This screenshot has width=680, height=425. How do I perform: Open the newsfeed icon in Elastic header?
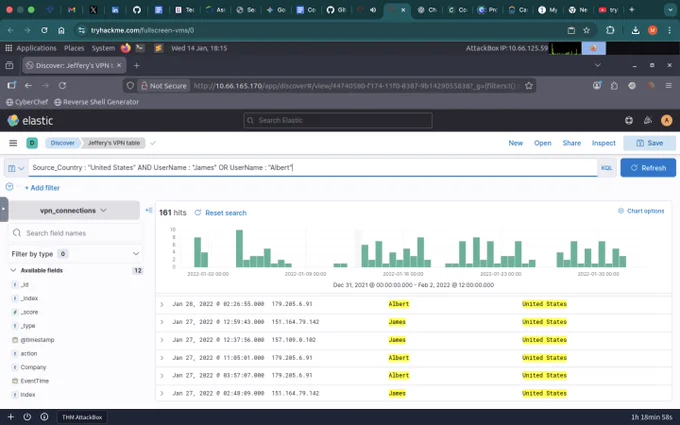click(647, 121)
